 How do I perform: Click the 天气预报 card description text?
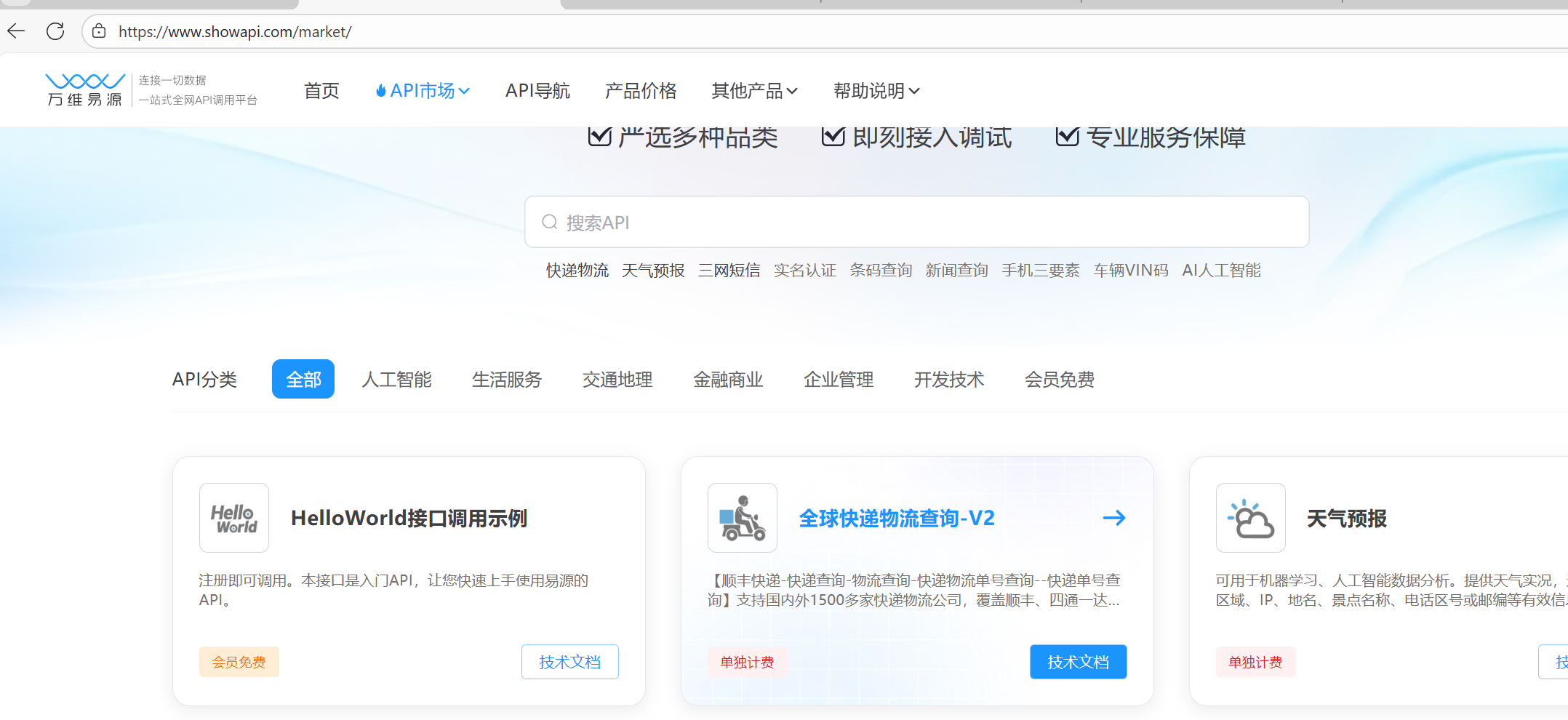click(1392, 590)
